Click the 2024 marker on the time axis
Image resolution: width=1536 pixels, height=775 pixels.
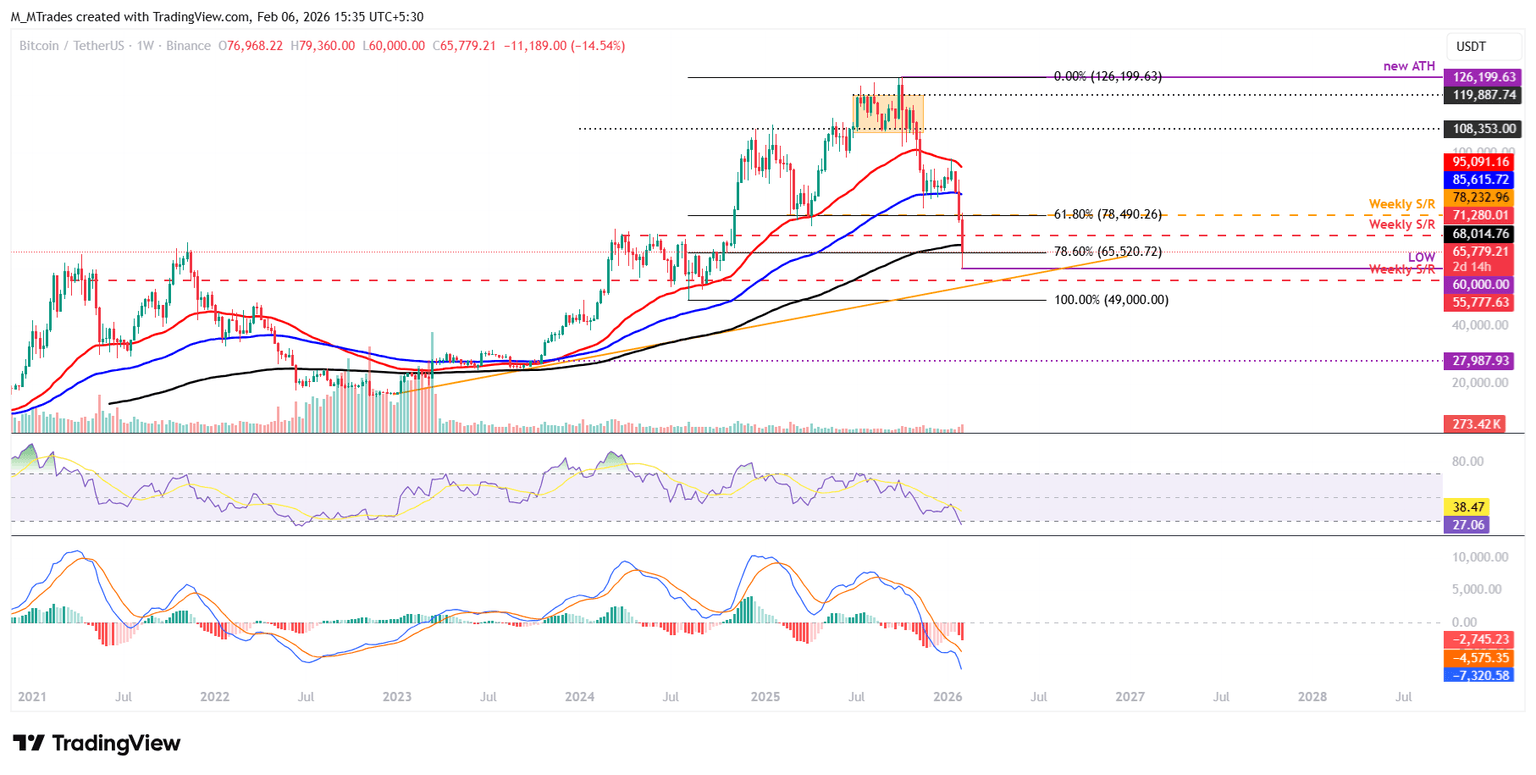[x=581, y=696]
